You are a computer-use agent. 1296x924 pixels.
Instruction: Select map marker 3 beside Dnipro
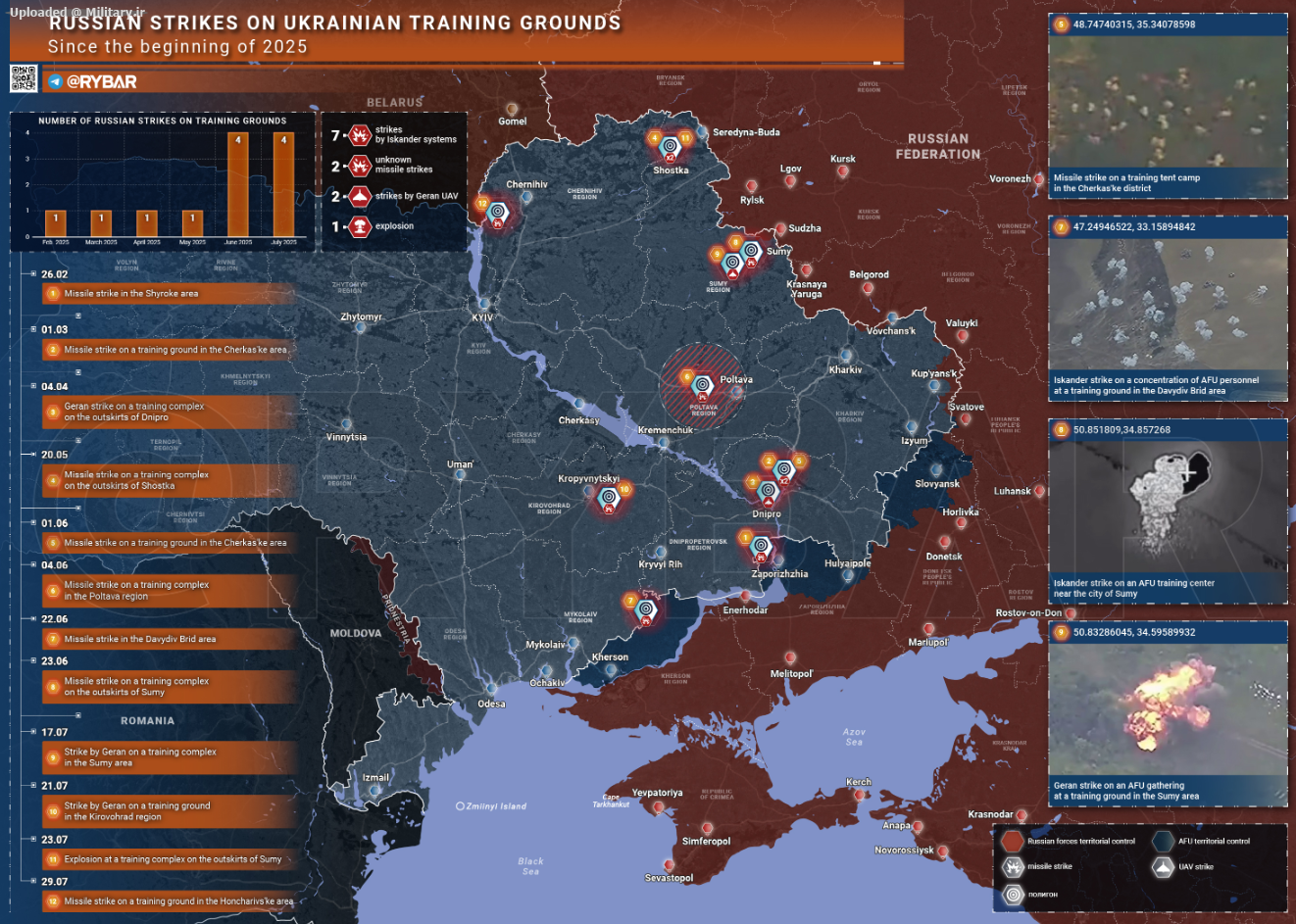(x=752, y=482)
